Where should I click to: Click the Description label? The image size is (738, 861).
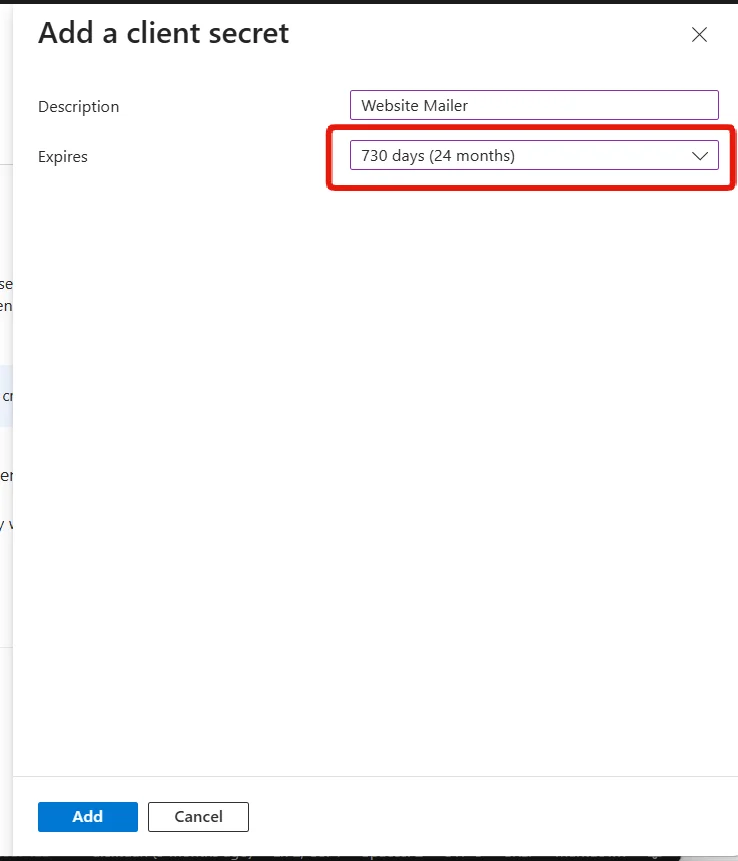79,107
